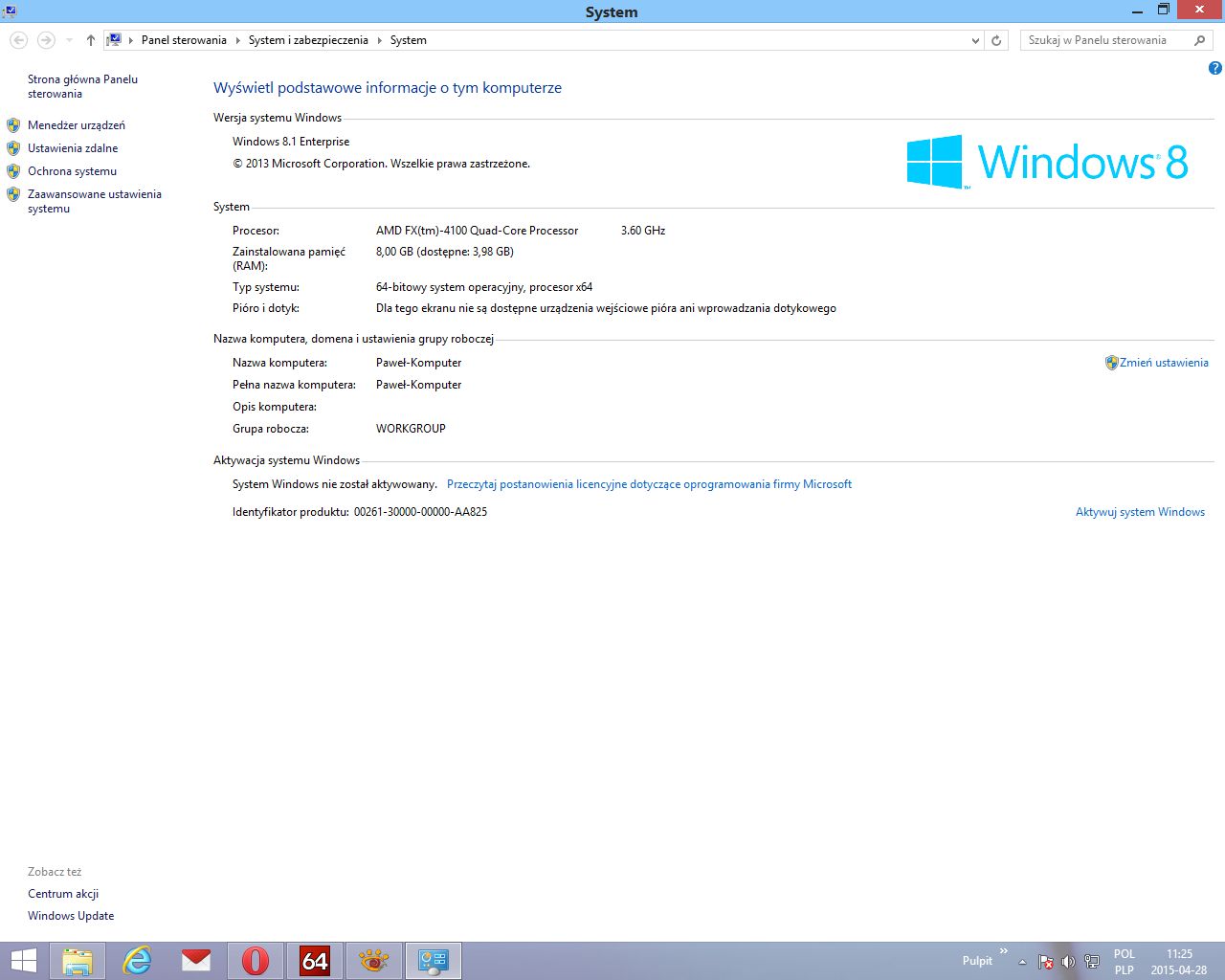Image resolution: width=1225 pixels, height=980 pixels.
Task: Open File Explorer from taskbar
Action: (78, 961)
